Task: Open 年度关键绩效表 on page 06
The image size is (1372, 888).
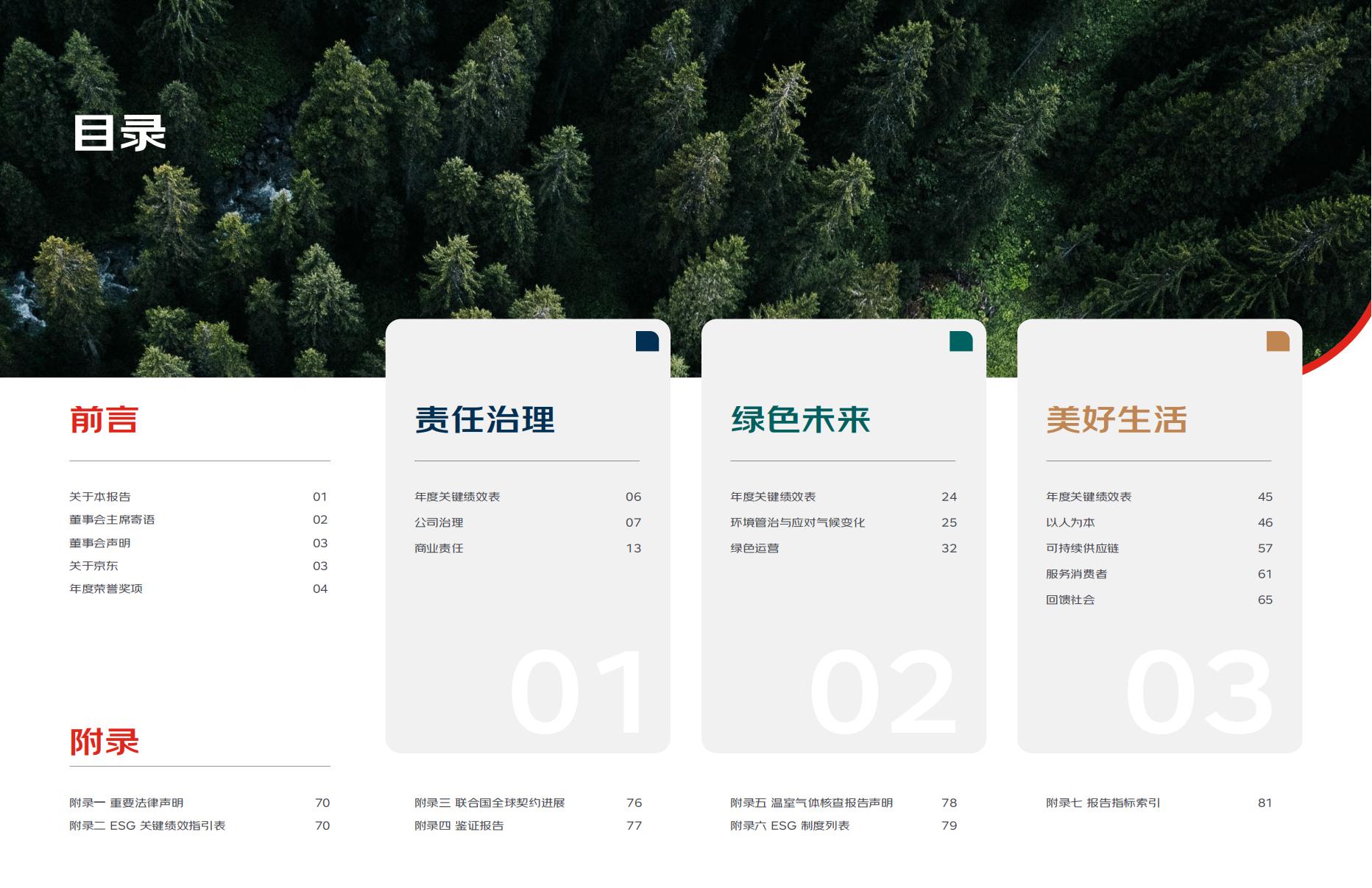Action: (457, 497)
